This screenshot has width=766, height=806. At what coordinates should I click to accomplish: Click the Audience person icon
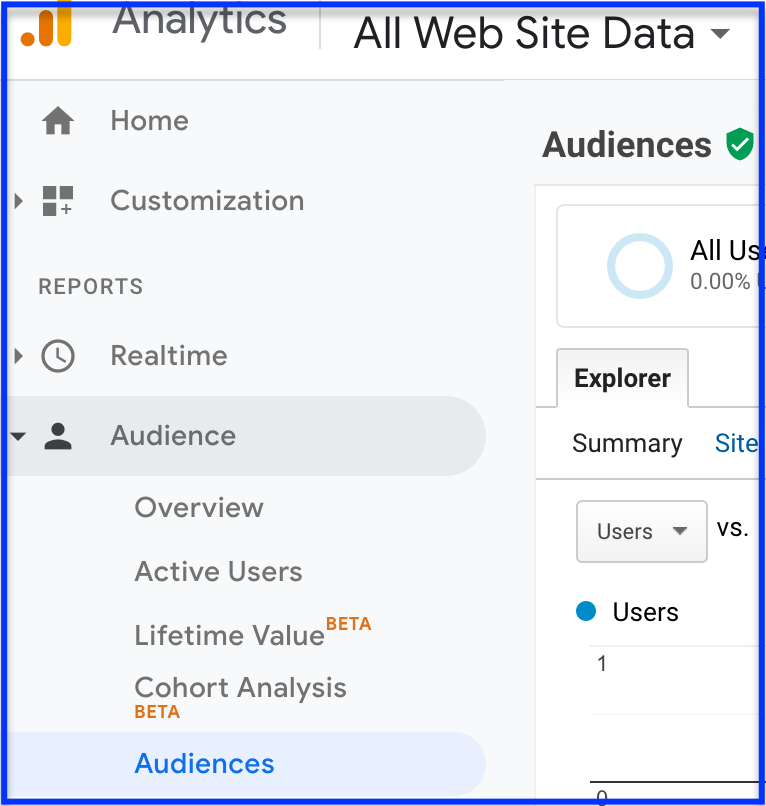tap(58, 436)
